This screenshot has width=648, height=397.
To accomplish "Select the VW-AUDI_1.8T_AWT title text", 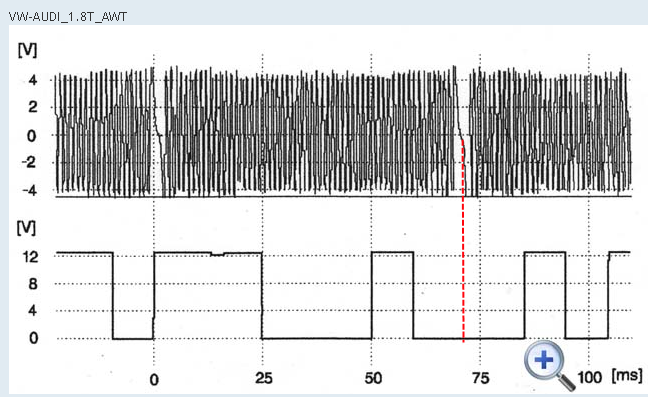I will (x=68, y=17).
